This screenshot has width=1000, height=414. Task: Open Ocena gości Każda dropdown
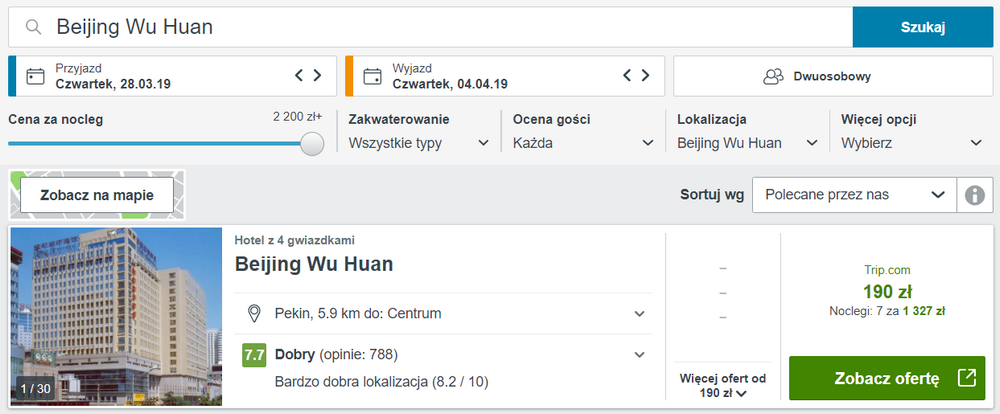coord(584,143)
